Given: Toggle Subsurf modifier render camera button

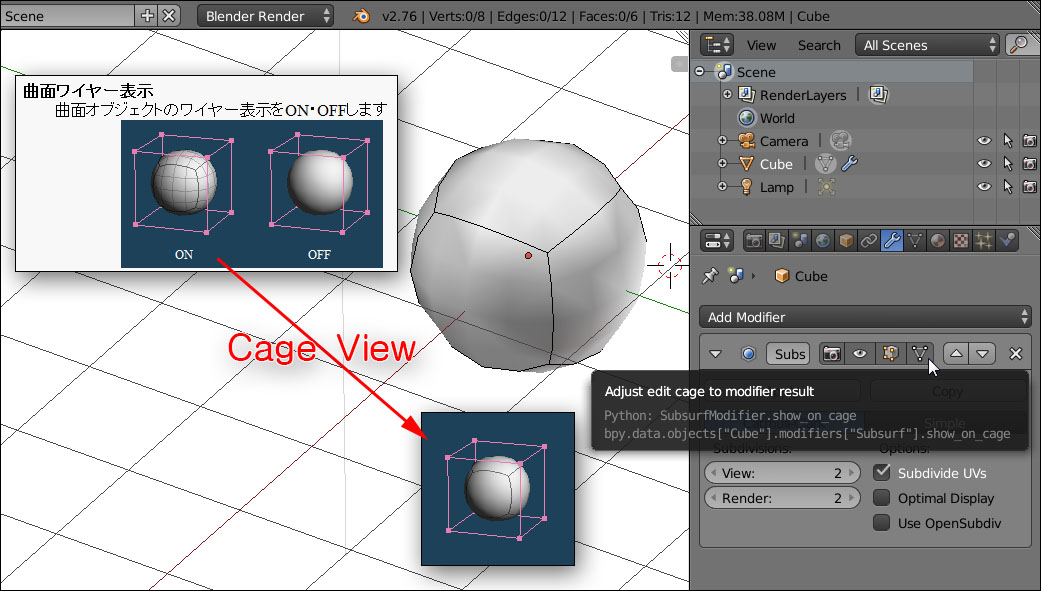Looking at the screenshot, I should pyautogui.click(x=831, y=354).
